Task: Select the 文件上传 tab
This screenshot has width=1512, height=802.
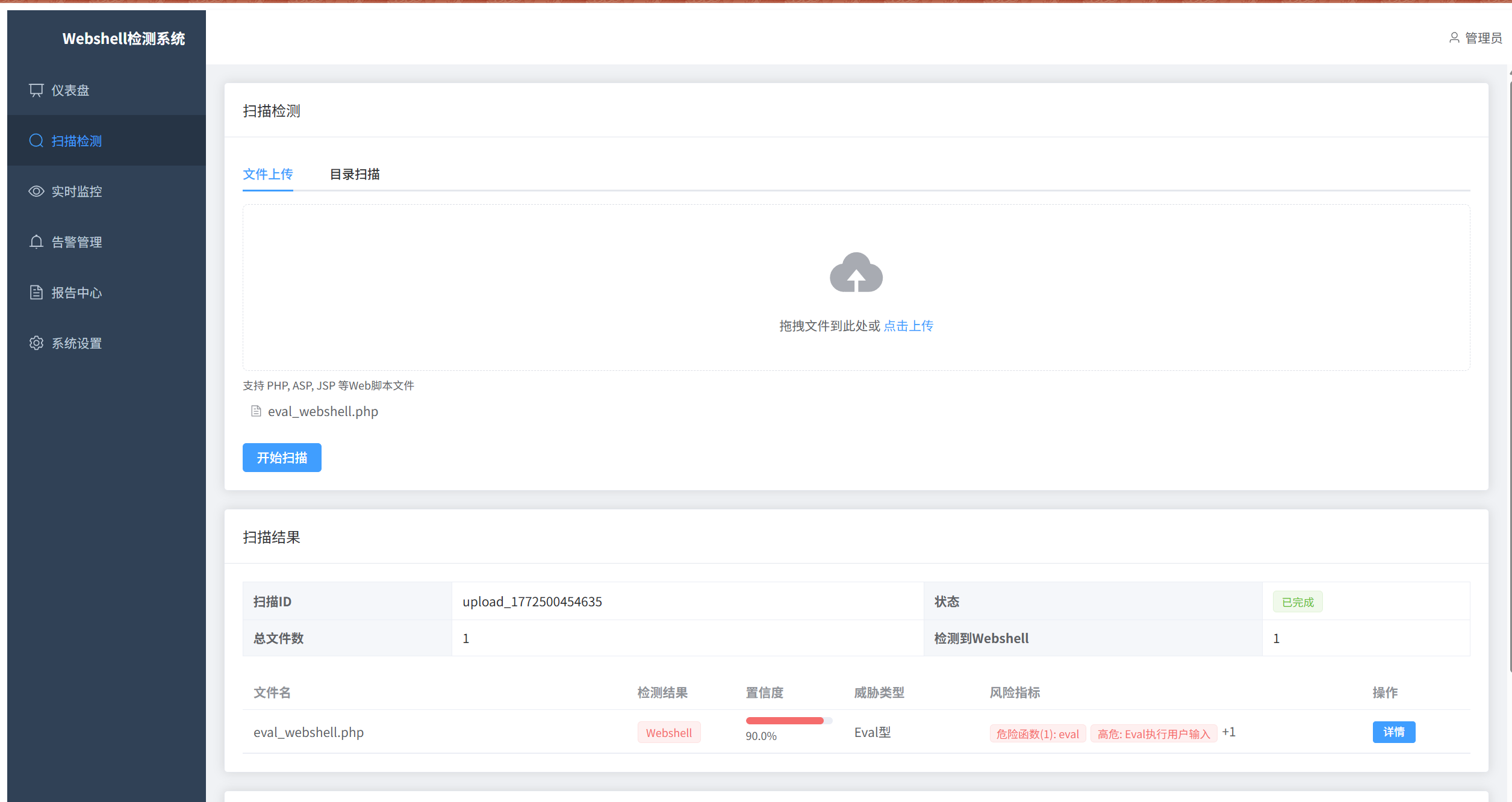Action: [267, 175]
